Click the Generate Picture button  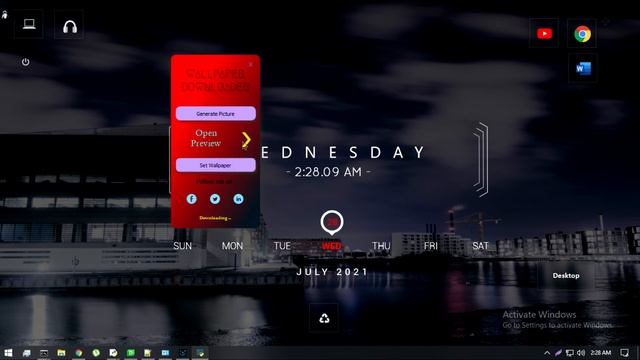tap(216, 113)
